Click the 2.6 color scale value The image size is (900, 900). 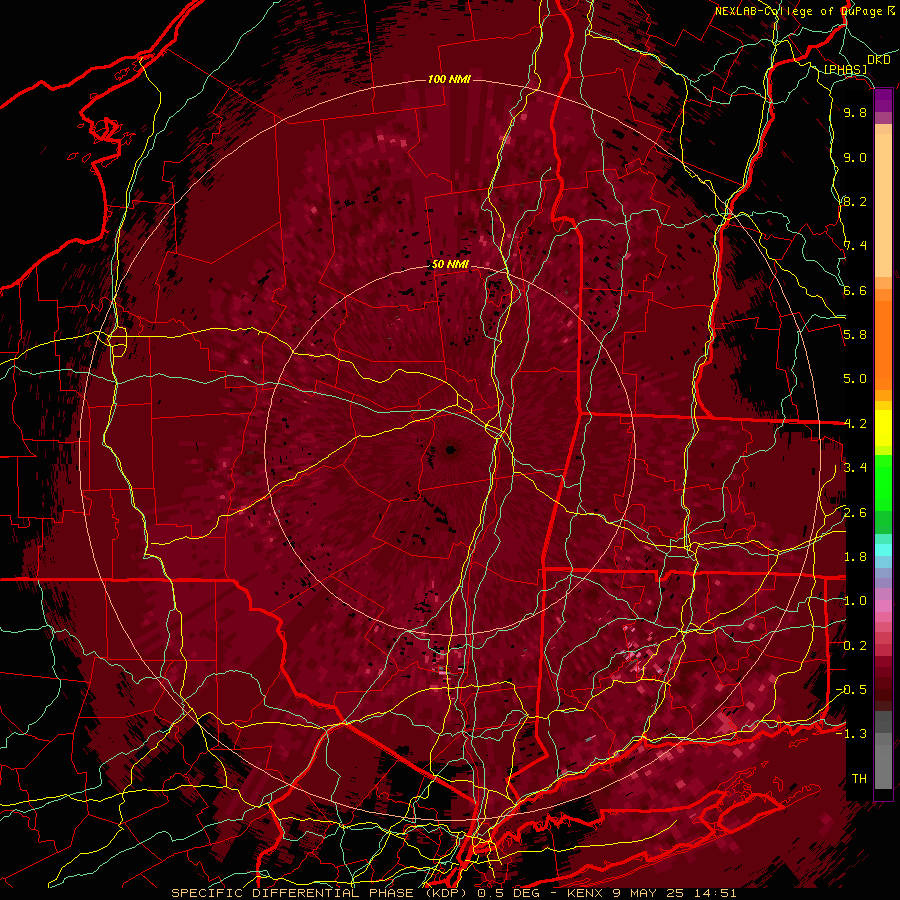click(855, 513)
